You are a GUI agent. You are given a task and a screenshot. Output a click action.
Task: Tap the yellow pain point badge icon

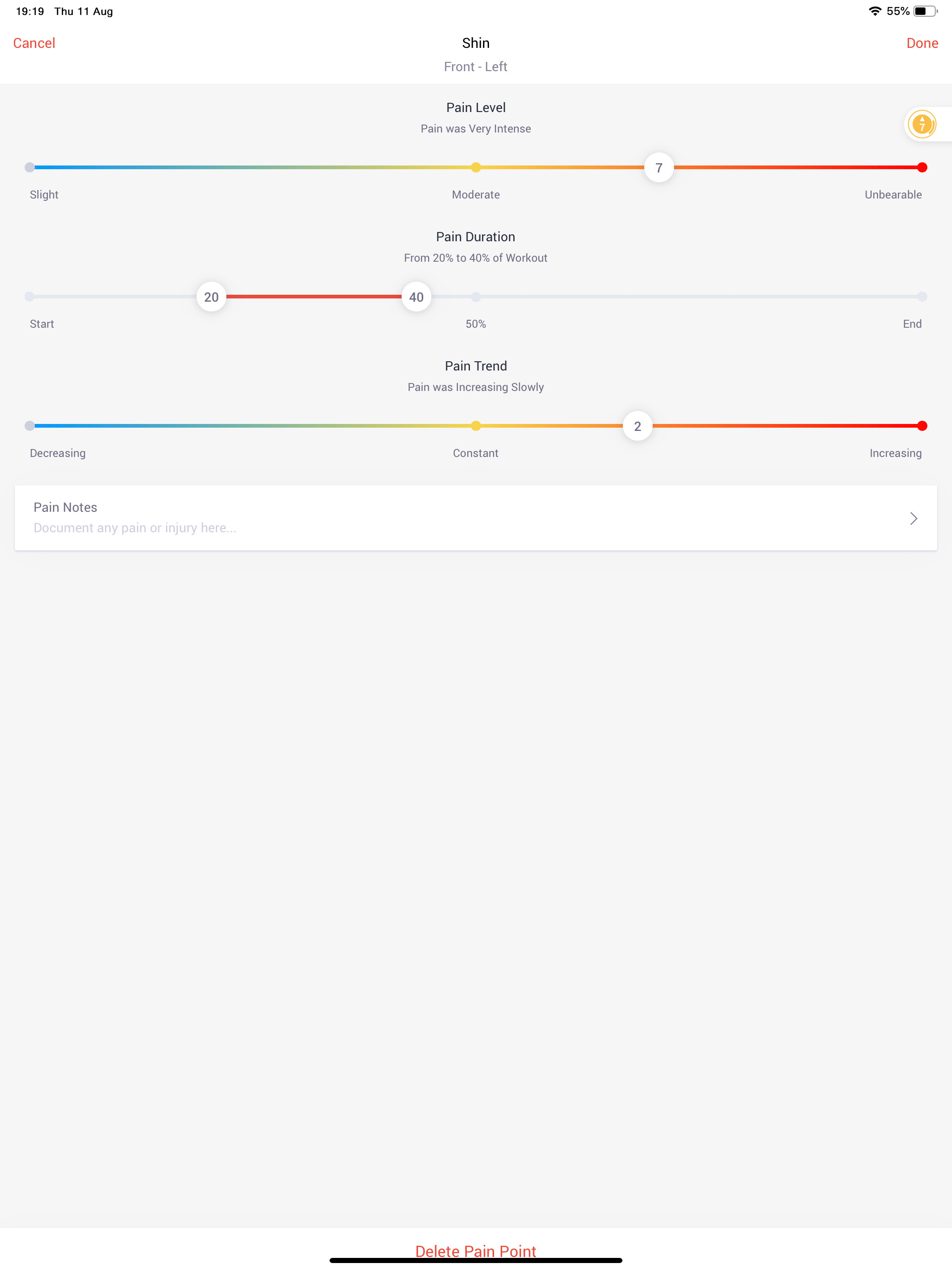click(922, 124)
